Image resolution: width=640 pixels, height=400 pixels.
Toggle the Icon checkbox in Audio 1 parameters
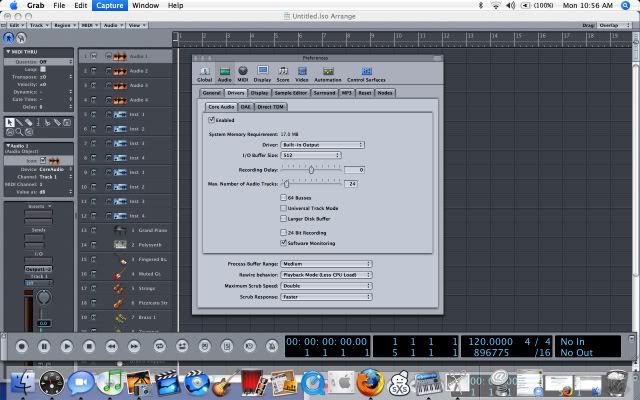pos(43,161)
